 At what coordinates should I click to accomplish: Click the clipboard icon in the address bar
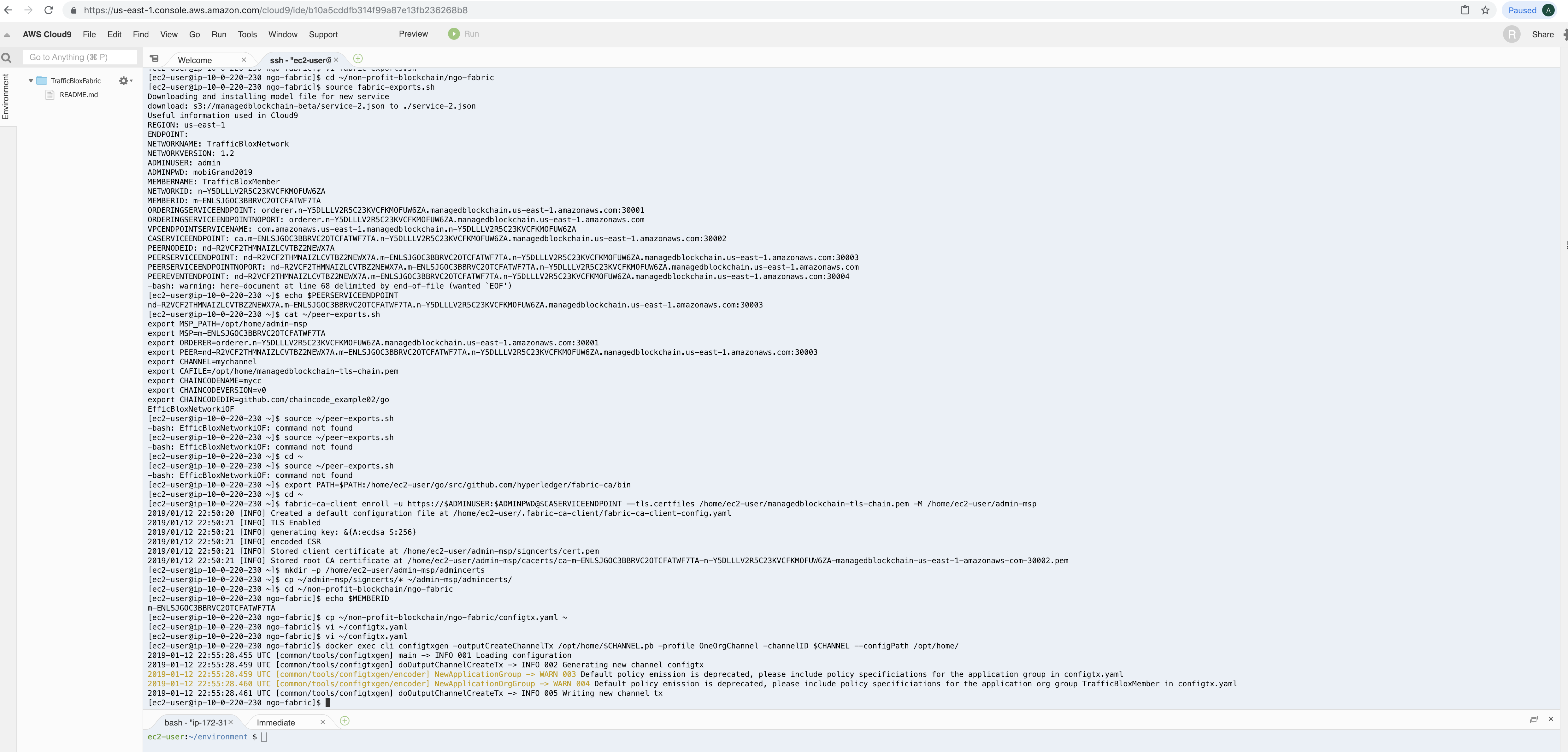click(1465, 10)
